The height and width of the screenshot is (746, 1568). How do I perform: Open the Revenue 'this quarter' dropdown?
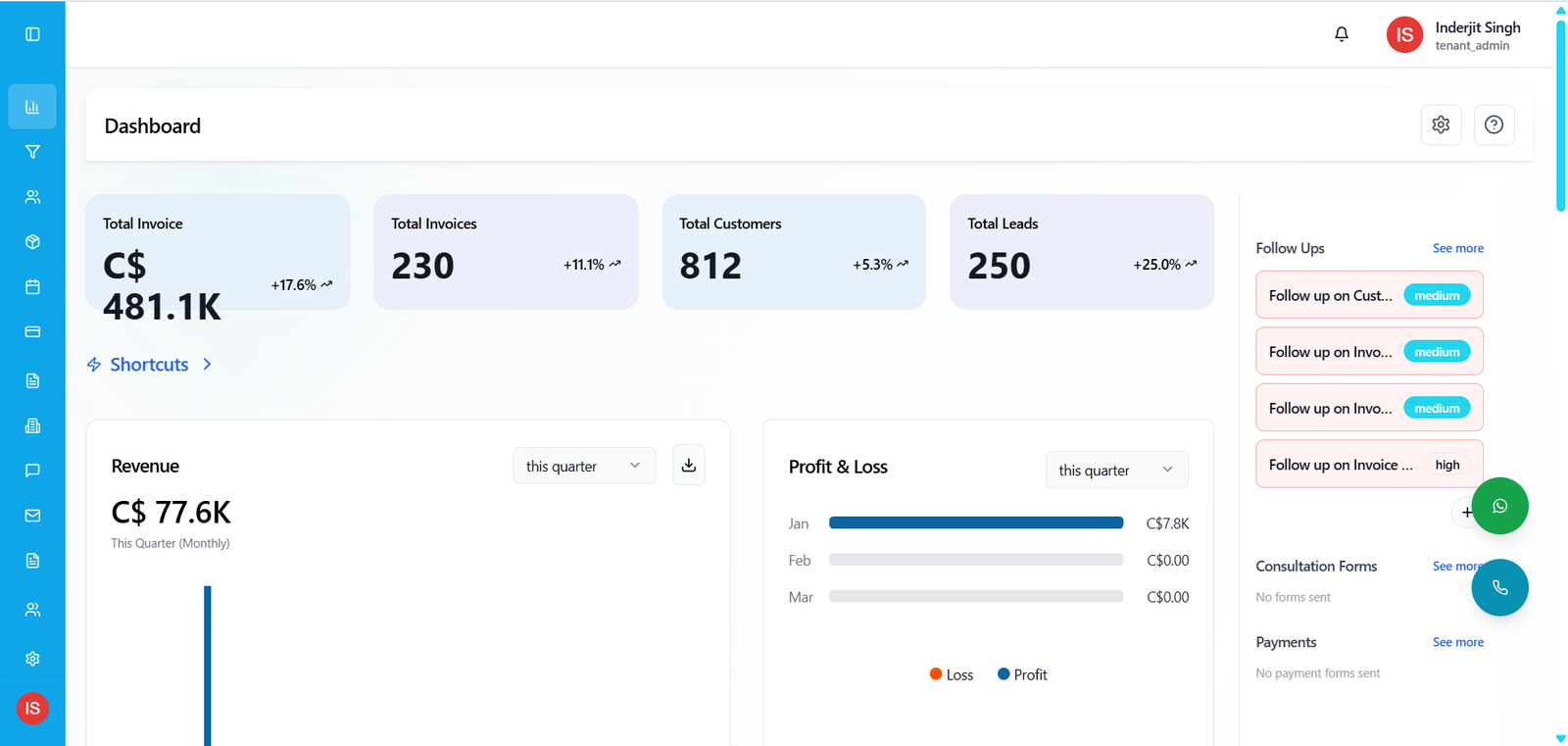pos(583,467)
